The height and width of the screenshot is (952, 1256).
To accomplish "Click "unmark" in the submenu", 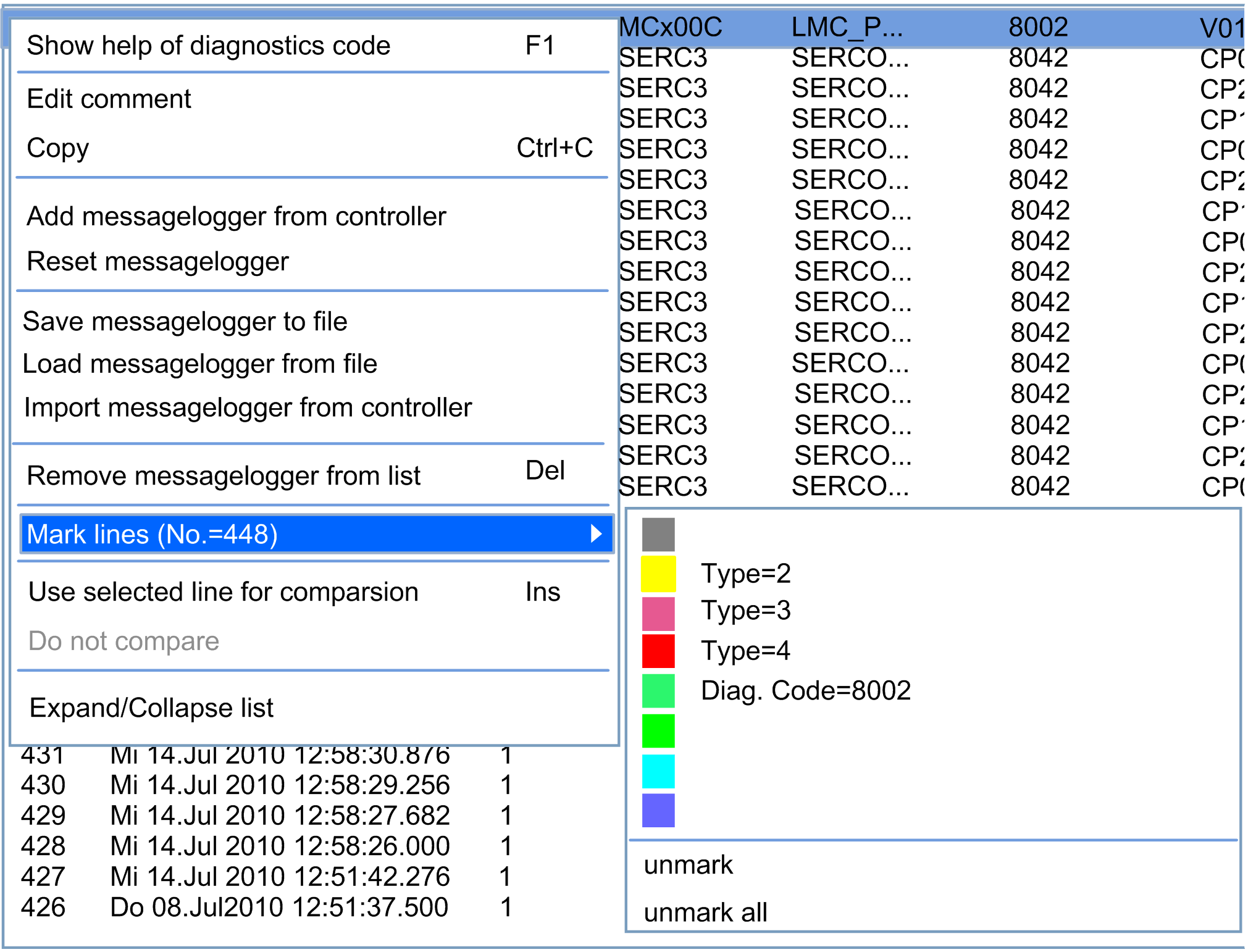I will (x=688, y=865).
